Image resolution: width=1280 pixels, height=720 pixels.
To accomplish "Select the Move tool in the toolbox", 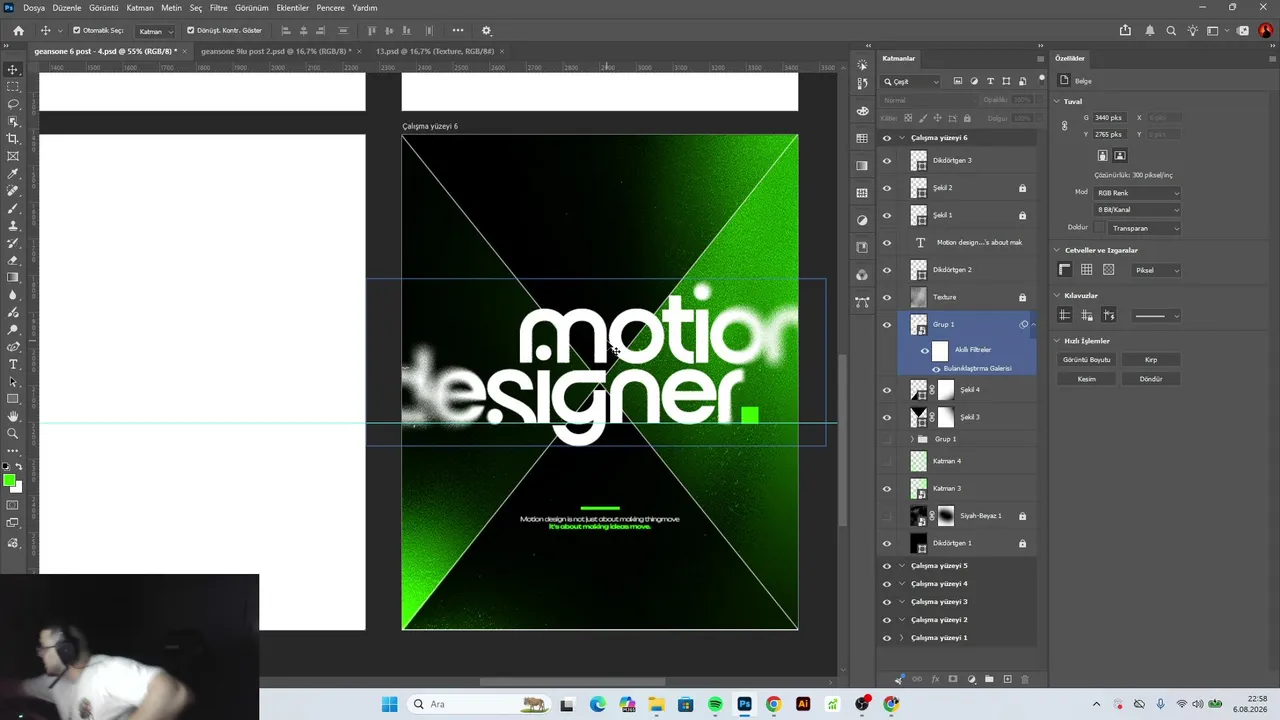I will pyautogui.click(x=13, y=70).
